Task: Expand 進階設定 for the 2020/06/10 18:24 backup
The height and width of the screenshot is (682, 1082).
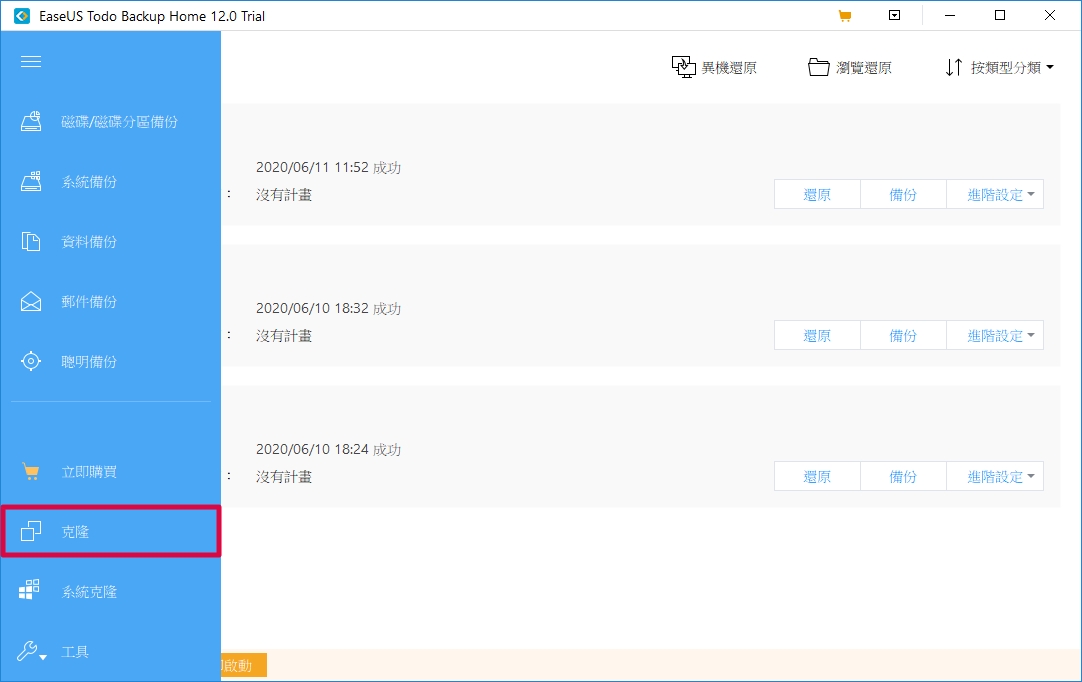Action: coord(995,476)
